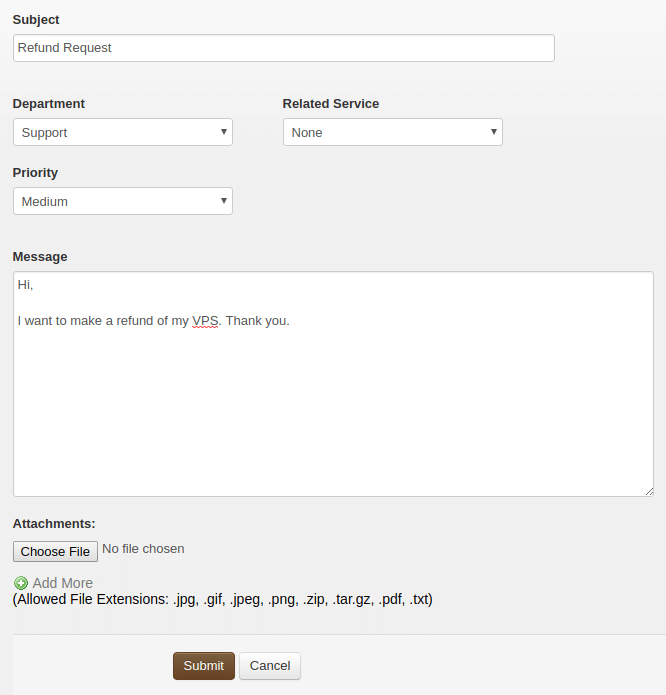Click the Message label above the text area
The width and height of the screenshot is (666, 695).
tap(40, 257)
